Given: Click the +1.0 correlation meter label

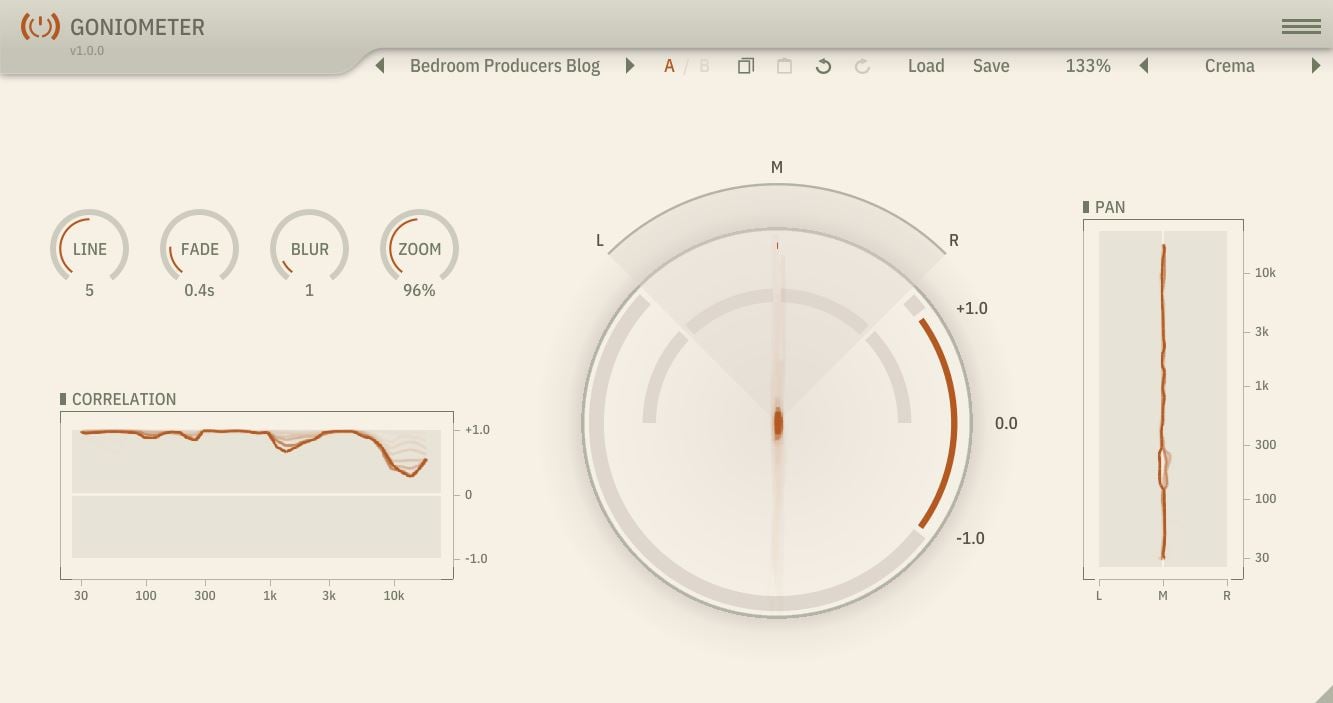Looking at the screenshot, I should [x=972, y=308].
